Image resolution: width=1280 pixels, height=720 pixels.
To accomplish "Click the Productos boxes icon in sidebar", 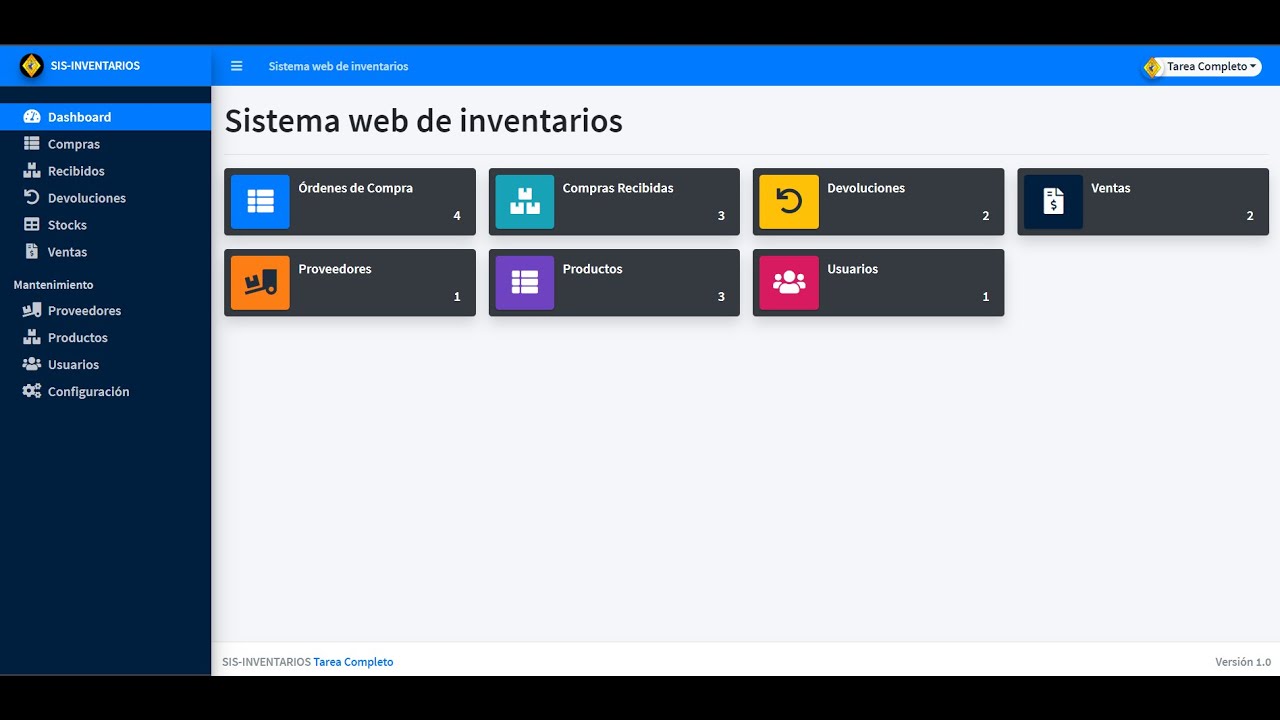I will point(32,338).
